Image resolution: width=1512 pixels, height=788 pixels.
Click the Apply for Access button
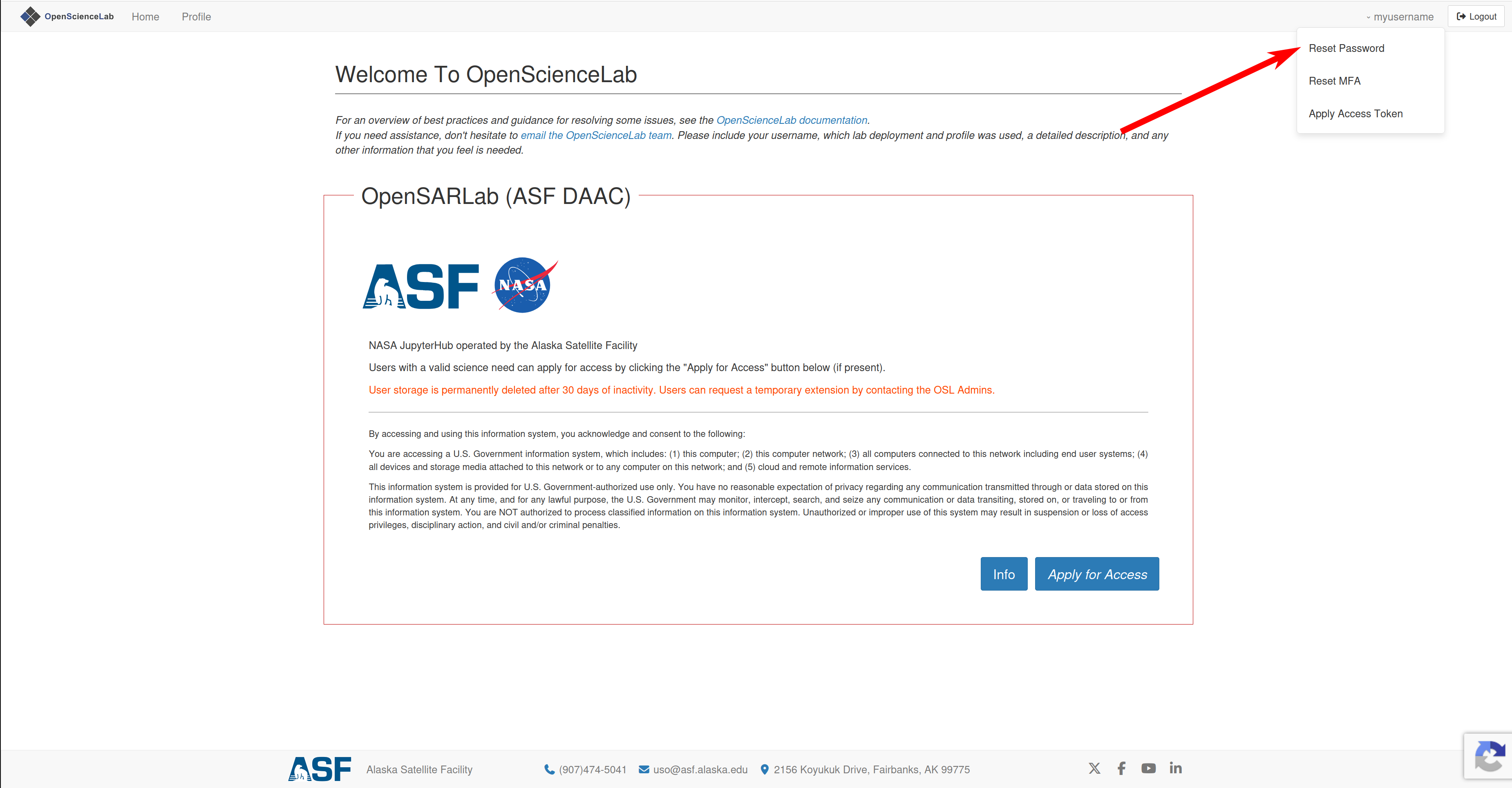(1096, 574)
